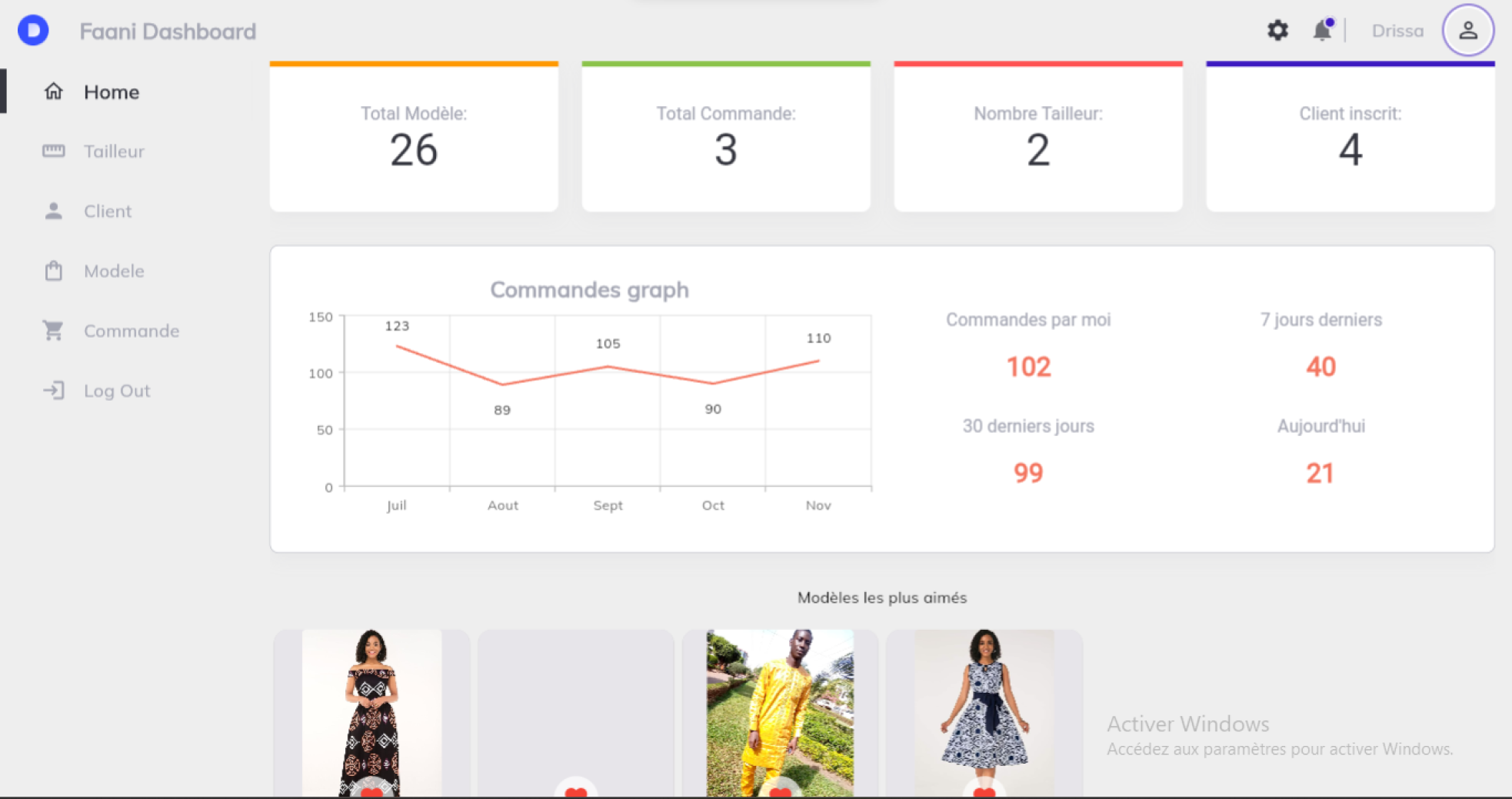The height and width of the screenshot is (799, 1512).
Task: Open the Commande menu item
Action: point(132,331)
